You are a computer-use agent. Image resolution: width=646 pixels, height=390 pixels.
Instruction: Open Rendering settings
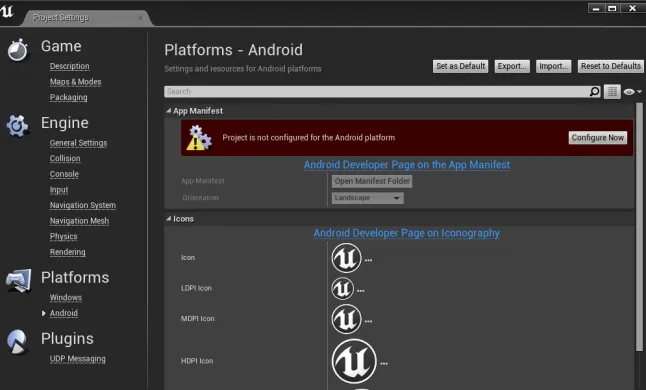pyautogui.click(x=68, y=252)
